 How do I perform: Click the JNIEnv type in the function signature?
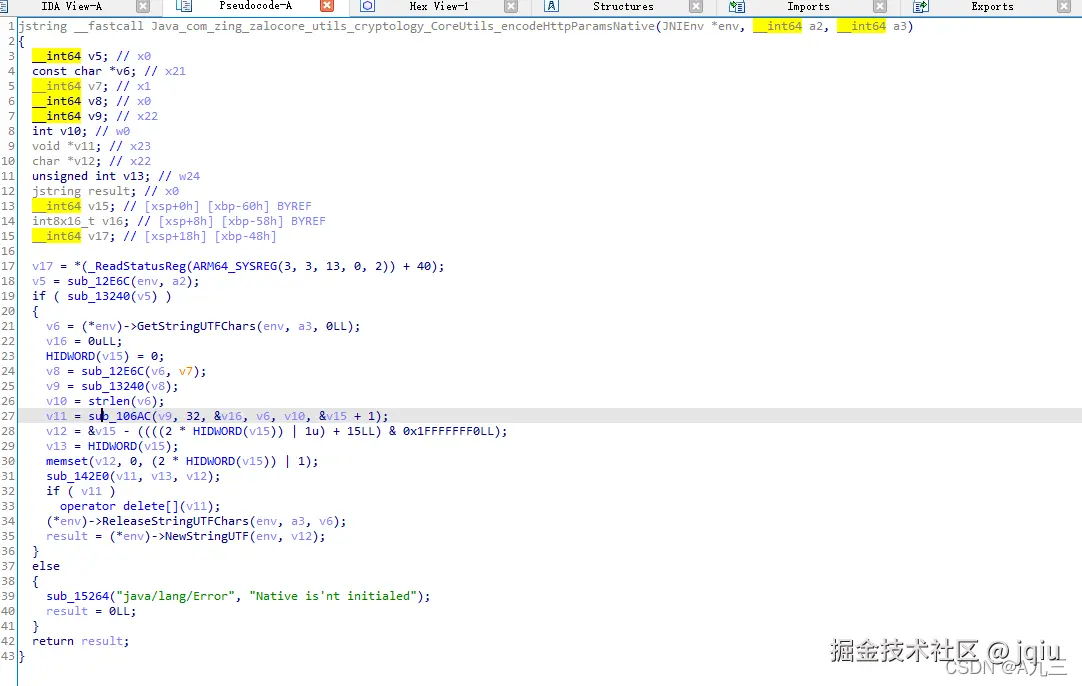683,26
